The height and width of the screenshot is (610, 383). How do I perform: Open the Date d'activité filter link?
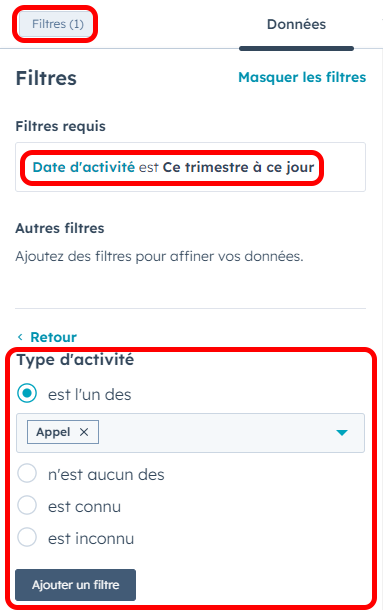(x=84, y=167)
